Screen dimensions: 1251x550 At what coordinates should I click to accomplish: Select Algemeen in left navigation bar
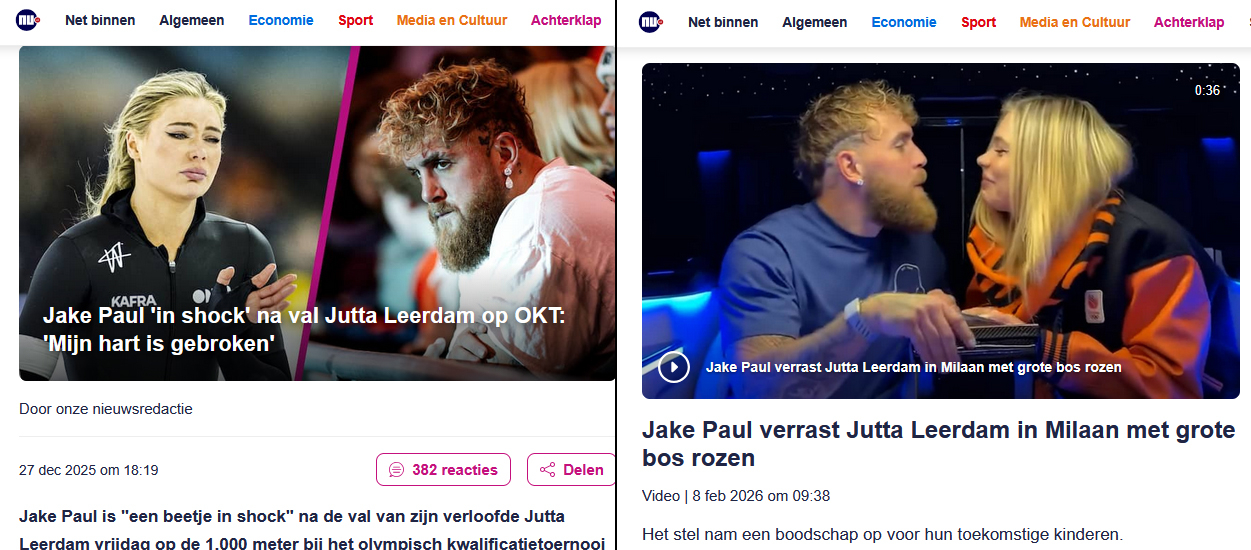pos(192,20)
